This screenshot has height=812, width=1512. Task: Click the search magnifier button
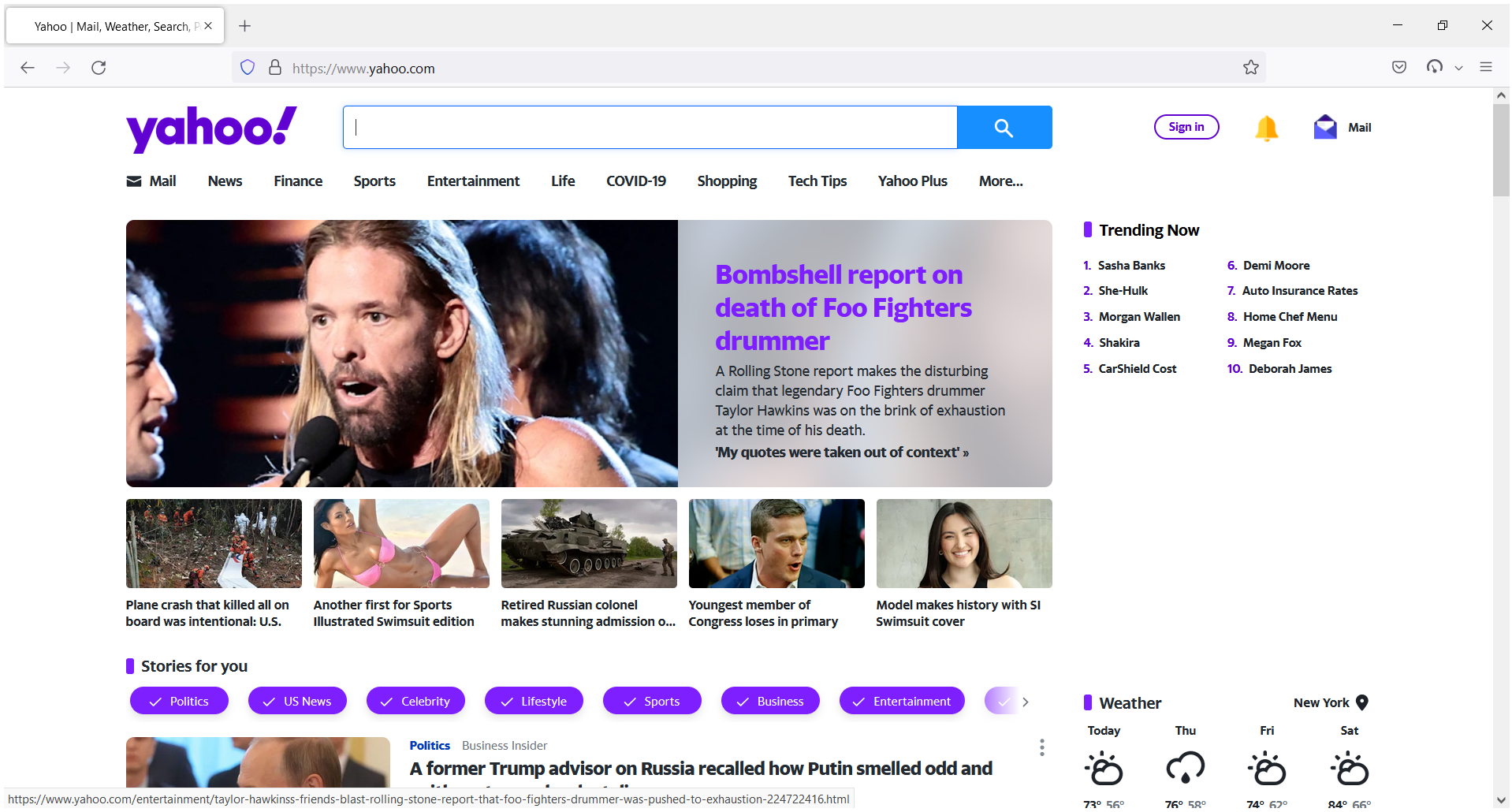[1004, 127]
